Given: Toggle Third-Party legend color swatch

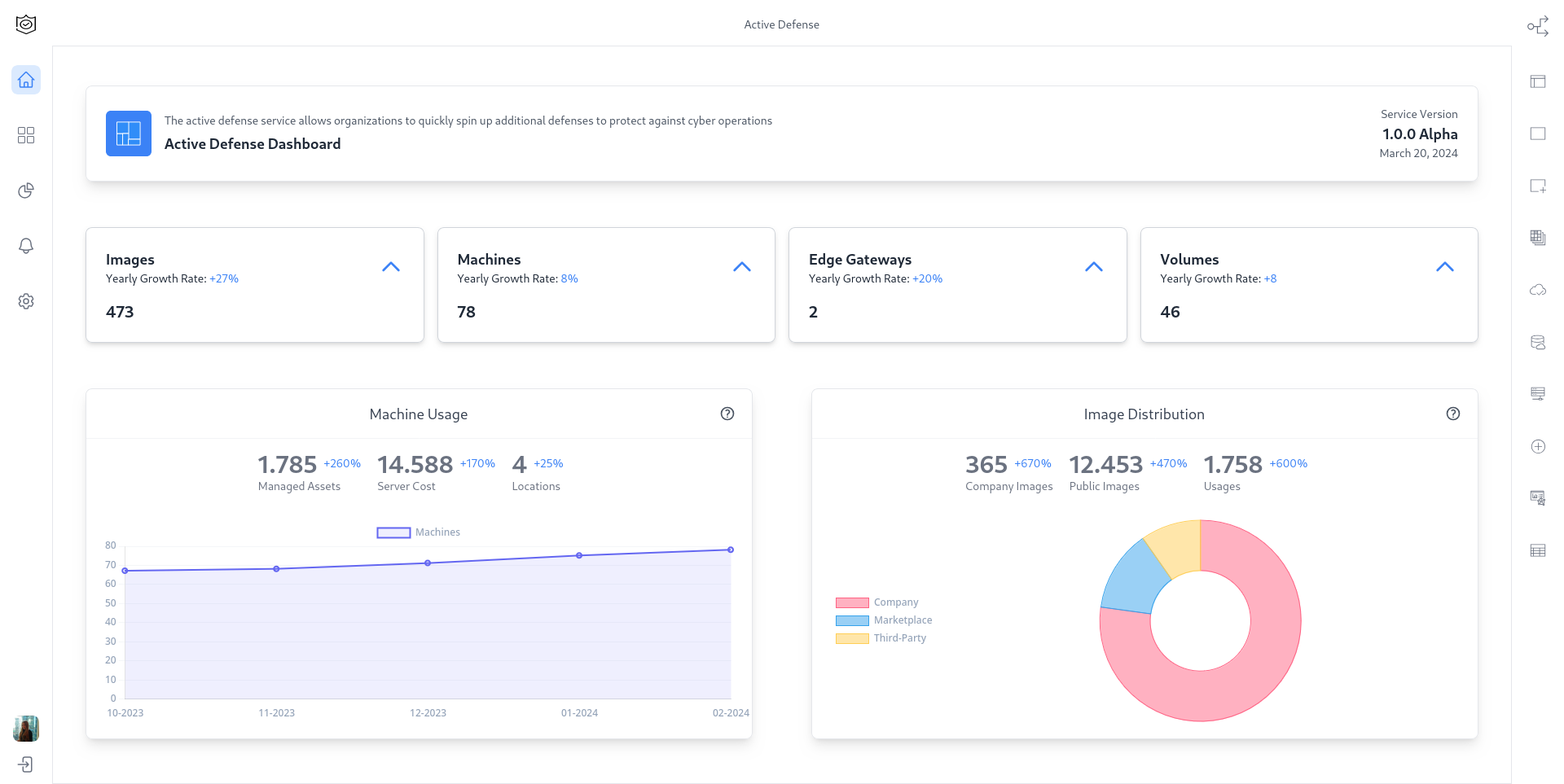Looking at the screenshot, I should pos(852,638).
